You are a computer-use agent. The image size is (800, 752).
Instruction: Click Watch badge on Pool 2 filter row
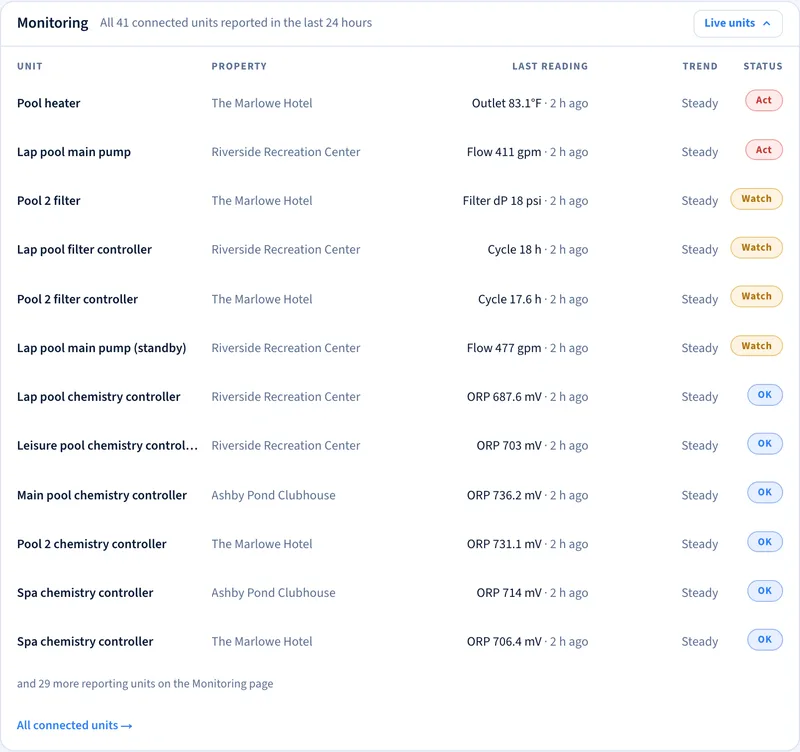756,199
